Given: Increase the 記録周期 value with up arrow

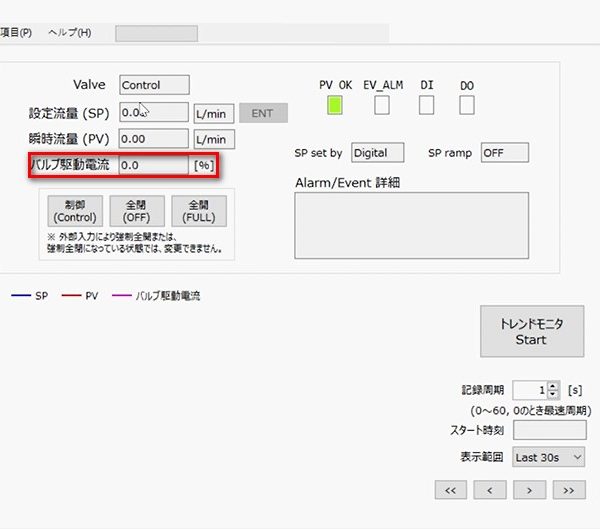Looking at the screenshot, I should click(554, 385).
